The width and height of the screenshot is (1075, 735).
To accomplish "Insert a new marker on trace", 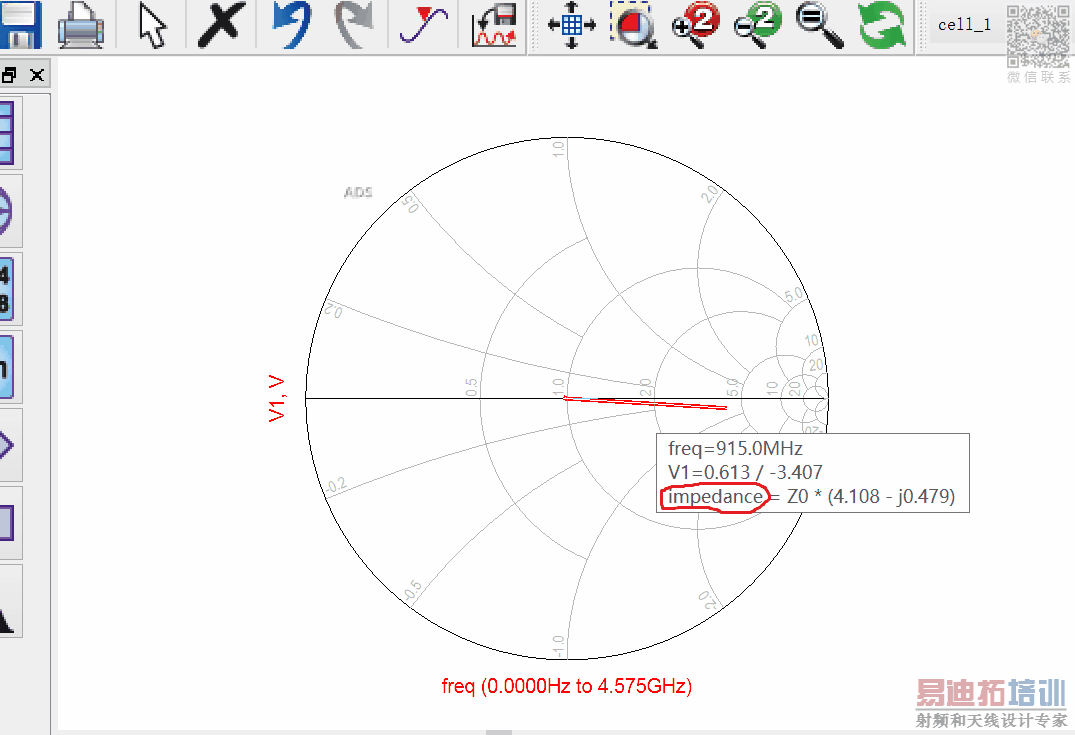I will click(424, 25).
